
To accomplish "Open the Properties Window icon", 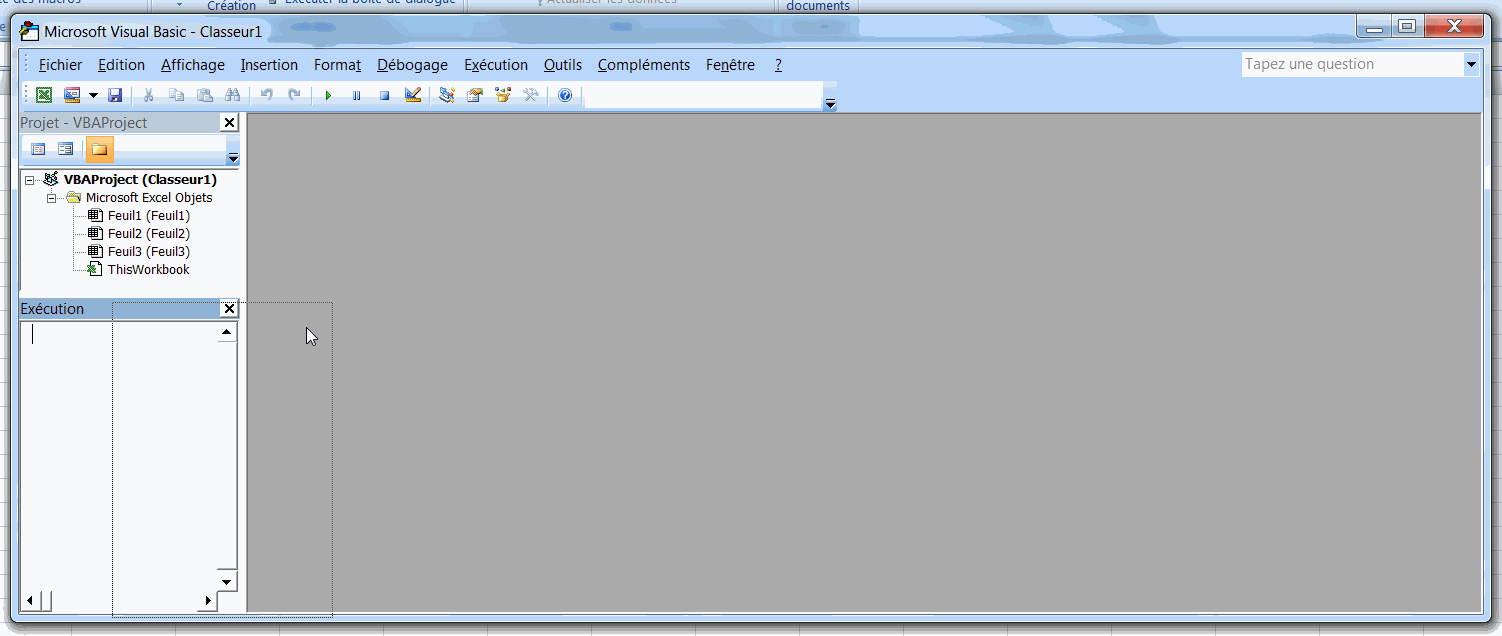I will 475,96.
